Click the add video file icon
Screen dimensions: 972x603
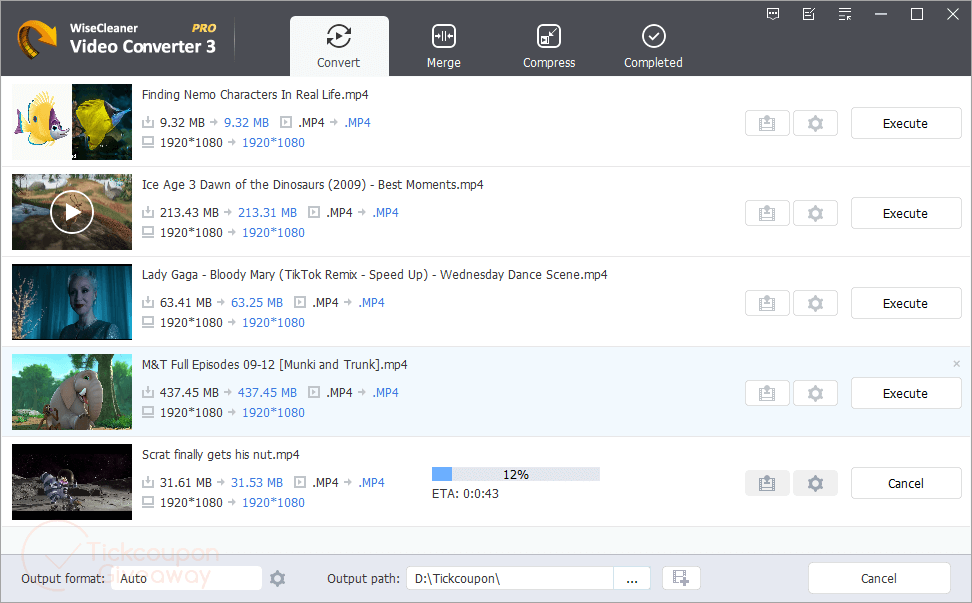681,578
